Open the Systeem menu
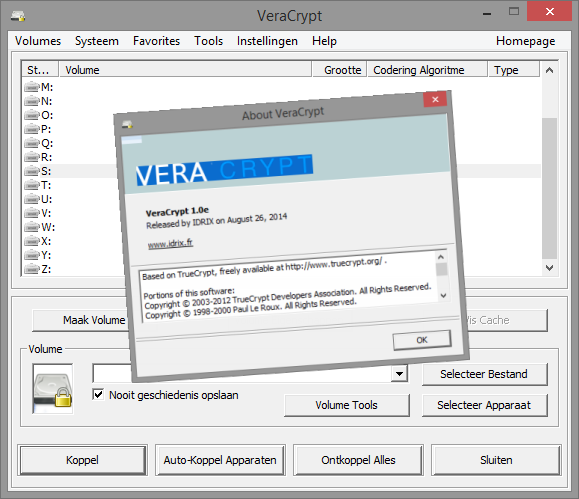Viewport: 579px width, 499px height. pos(97,41)
